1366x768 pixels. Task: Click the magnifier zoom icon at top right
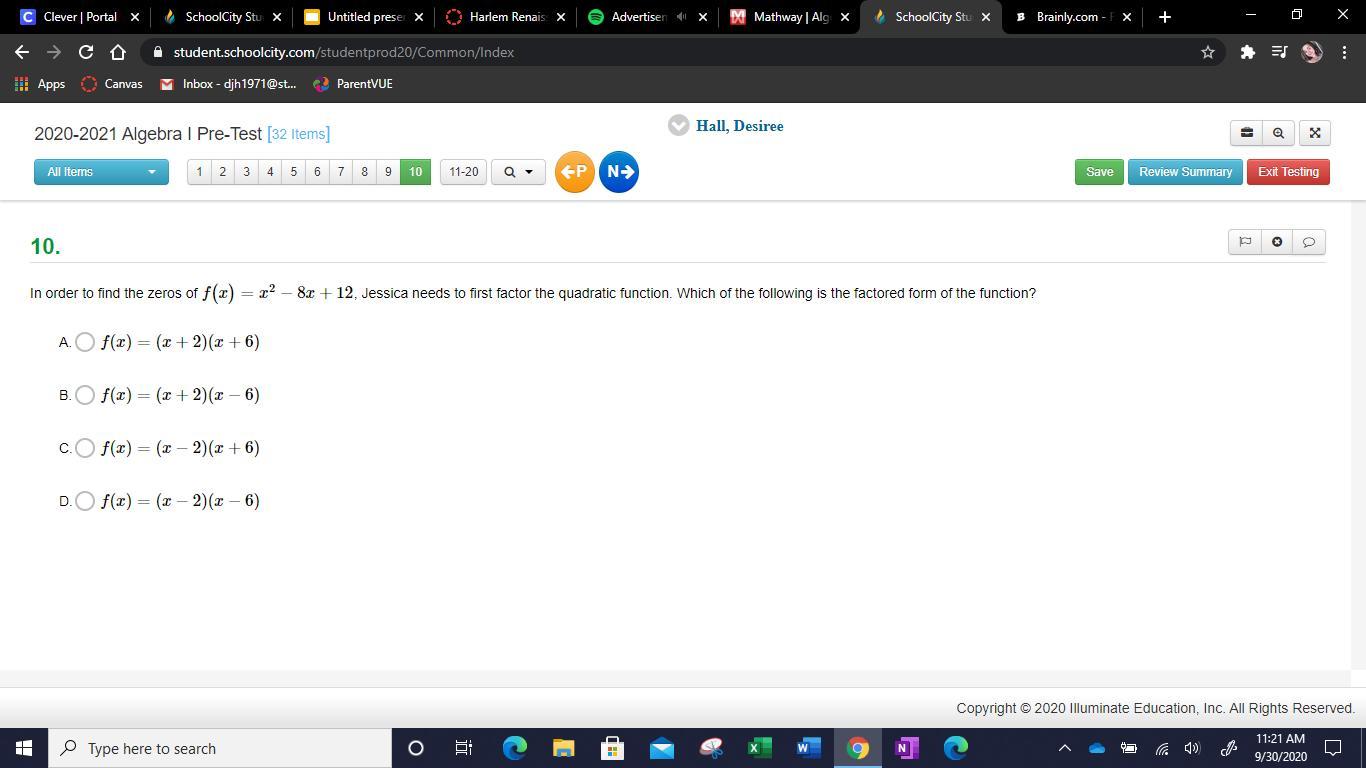pos(1278,133)
